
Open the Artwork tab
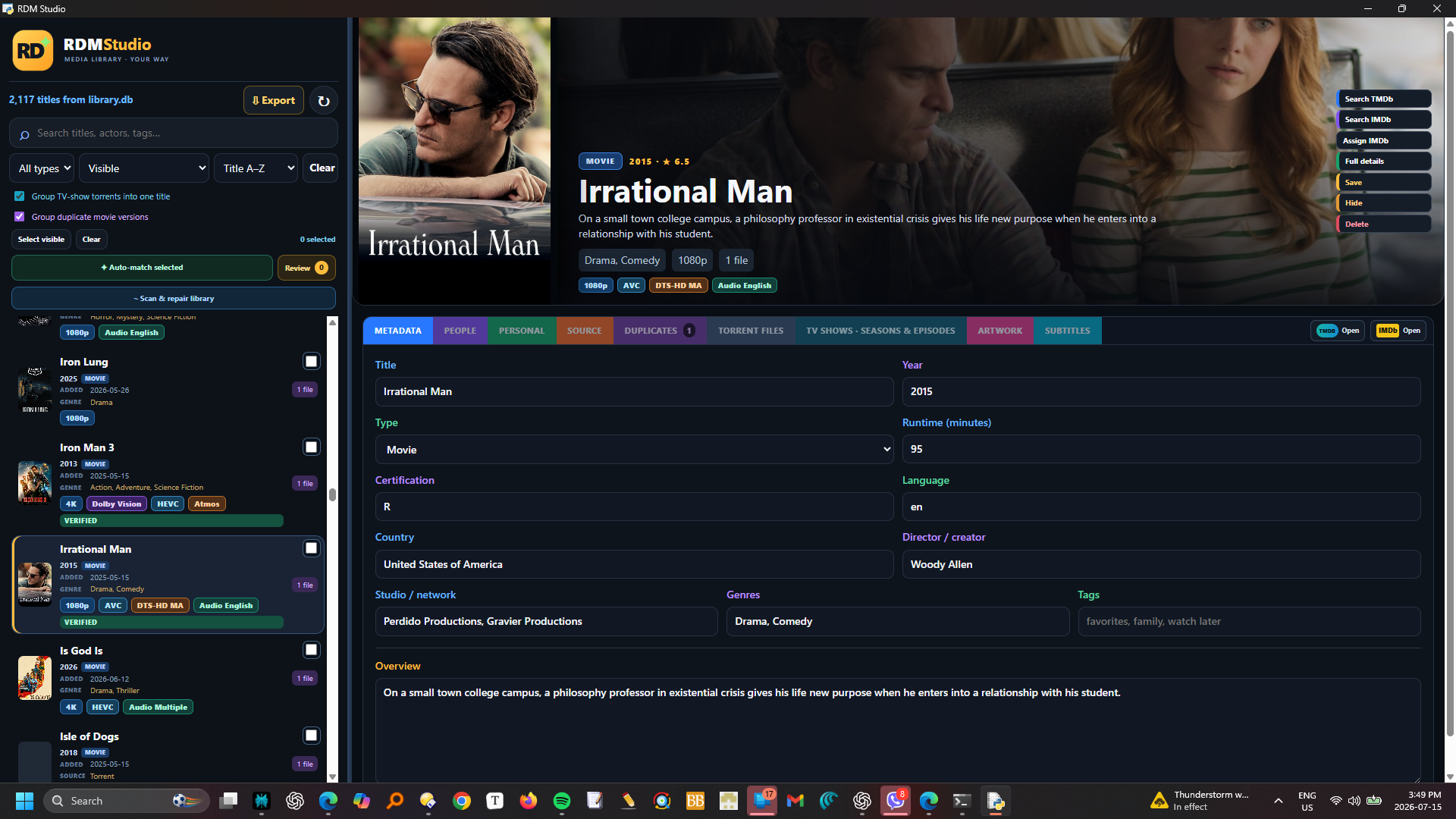(1000, 331)
